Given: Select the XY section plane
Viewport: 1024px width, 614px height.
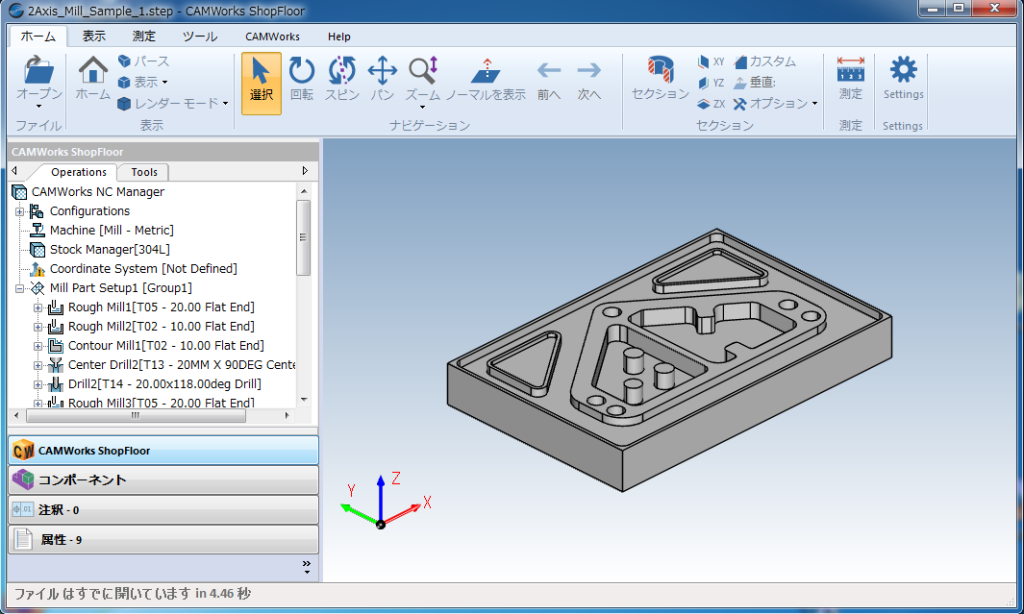Looking at the screenshot, I should pyautogui.click(x=711, y=62).
